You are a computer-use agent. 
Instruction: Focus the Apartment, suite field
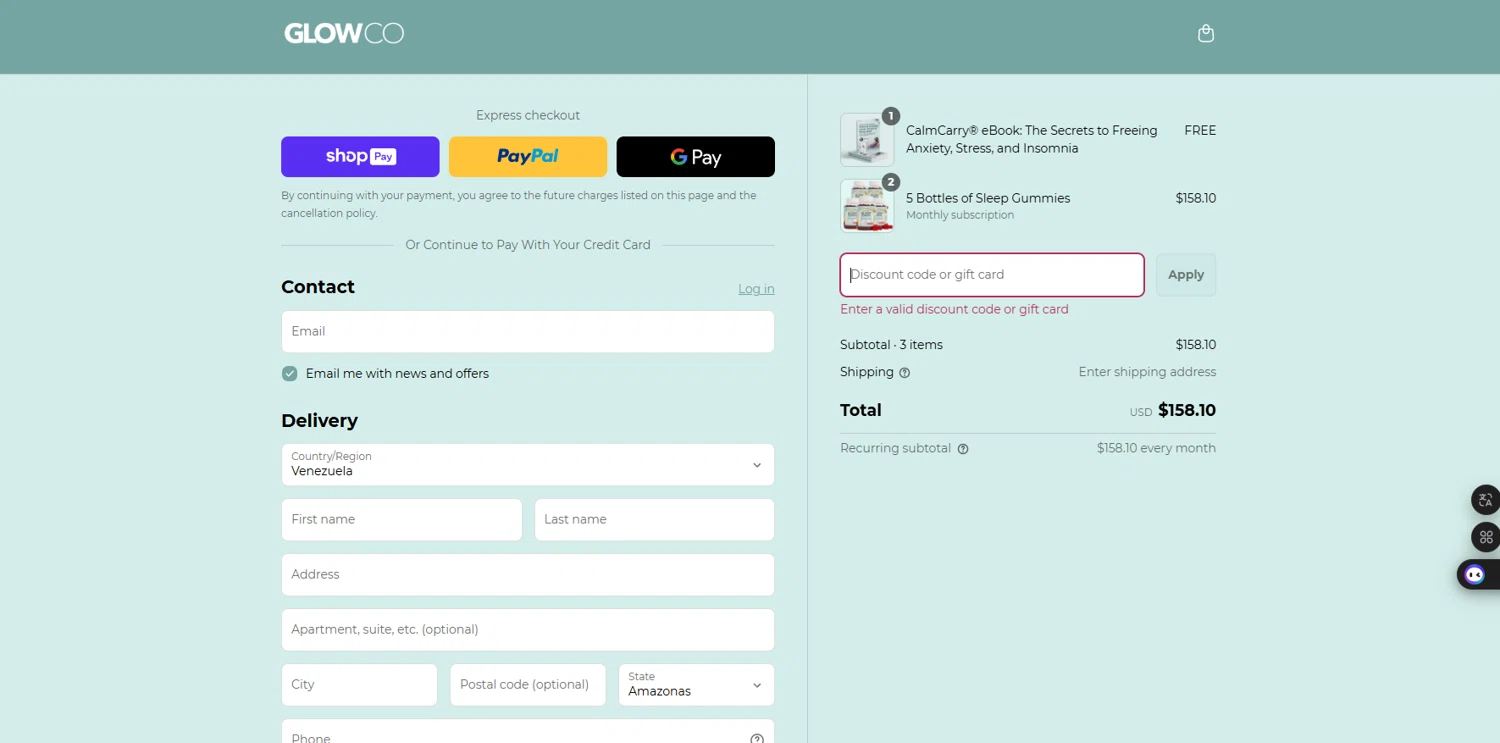click(528, 630)
